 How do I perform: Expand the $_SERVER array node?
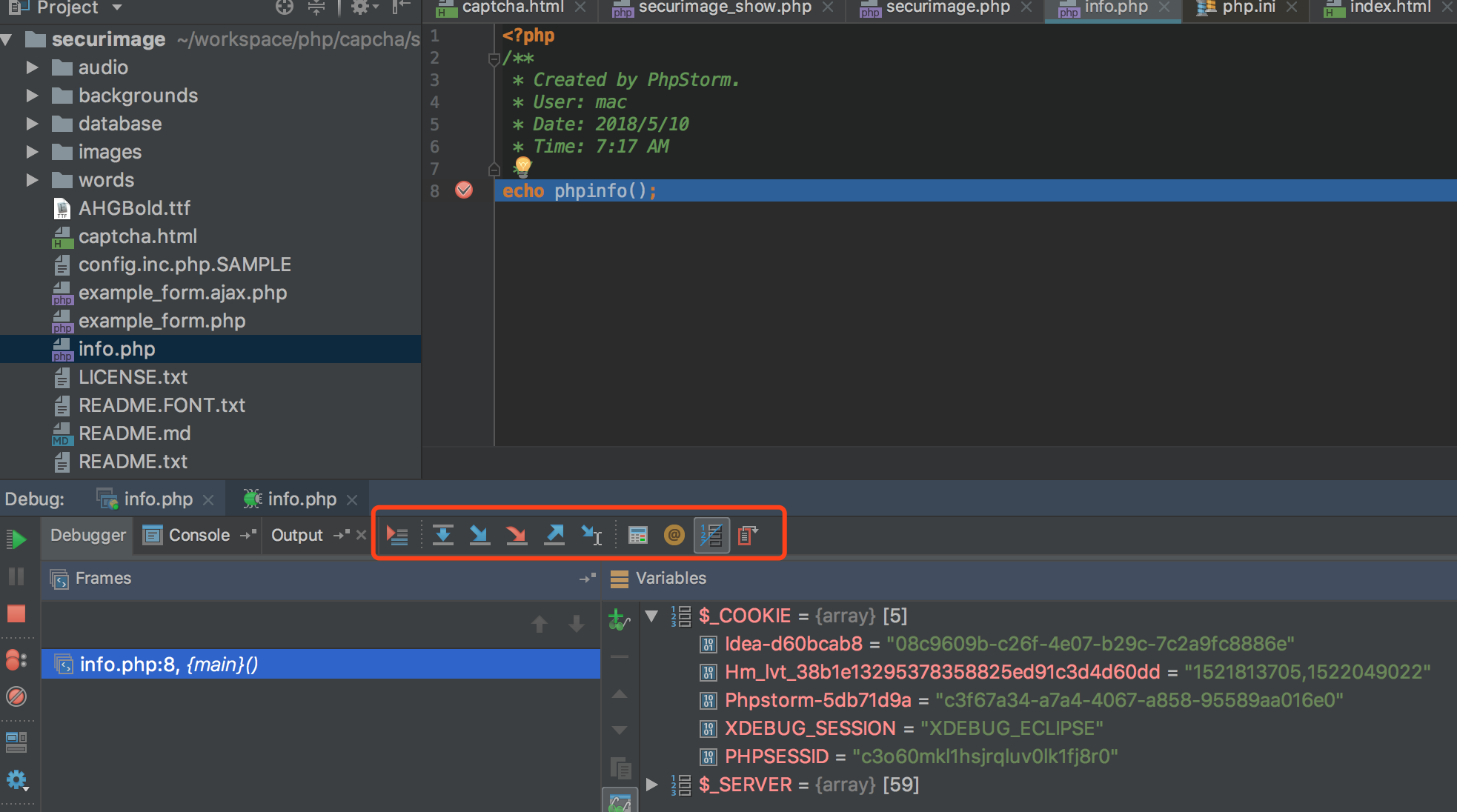point(651,785)
